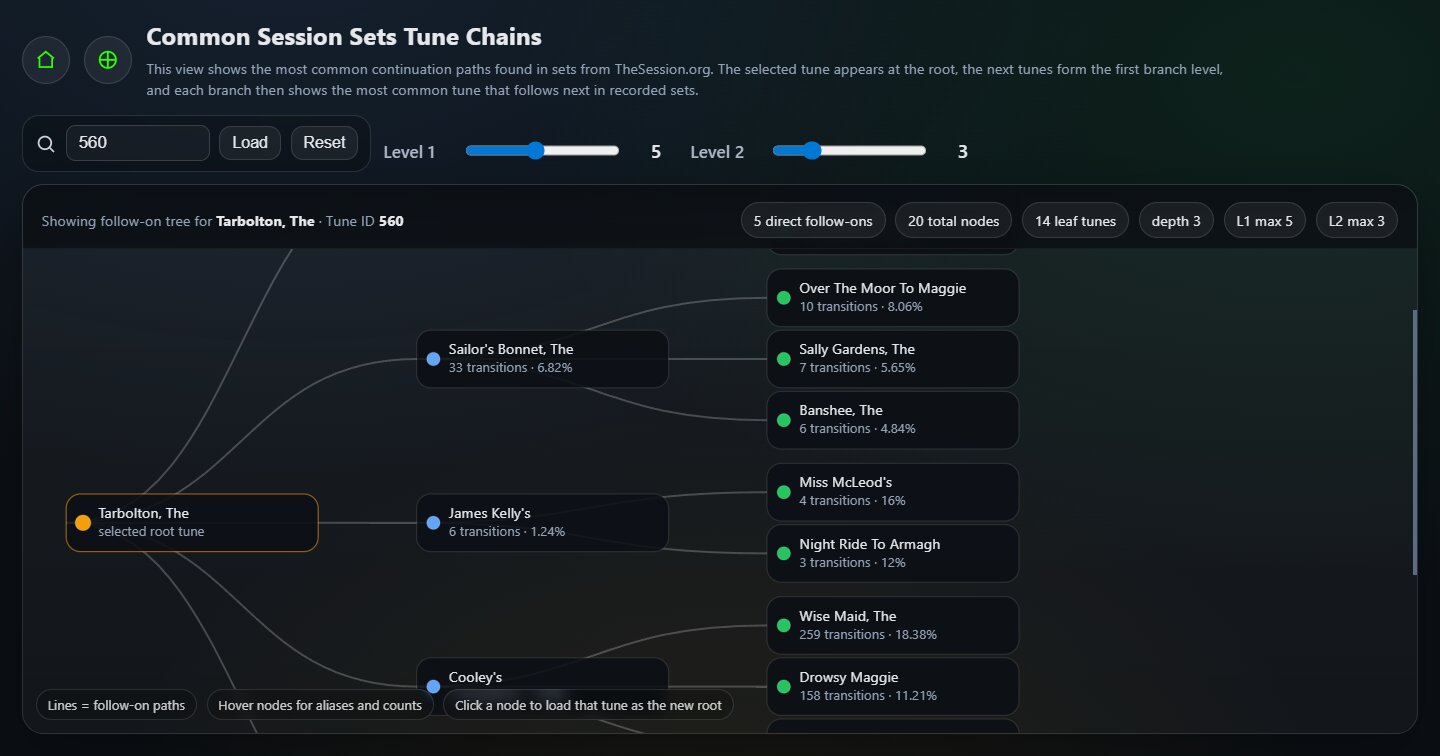Click the tune ID input showing 560
This screenshot has width=1440, height=756.
coord(137,143)
